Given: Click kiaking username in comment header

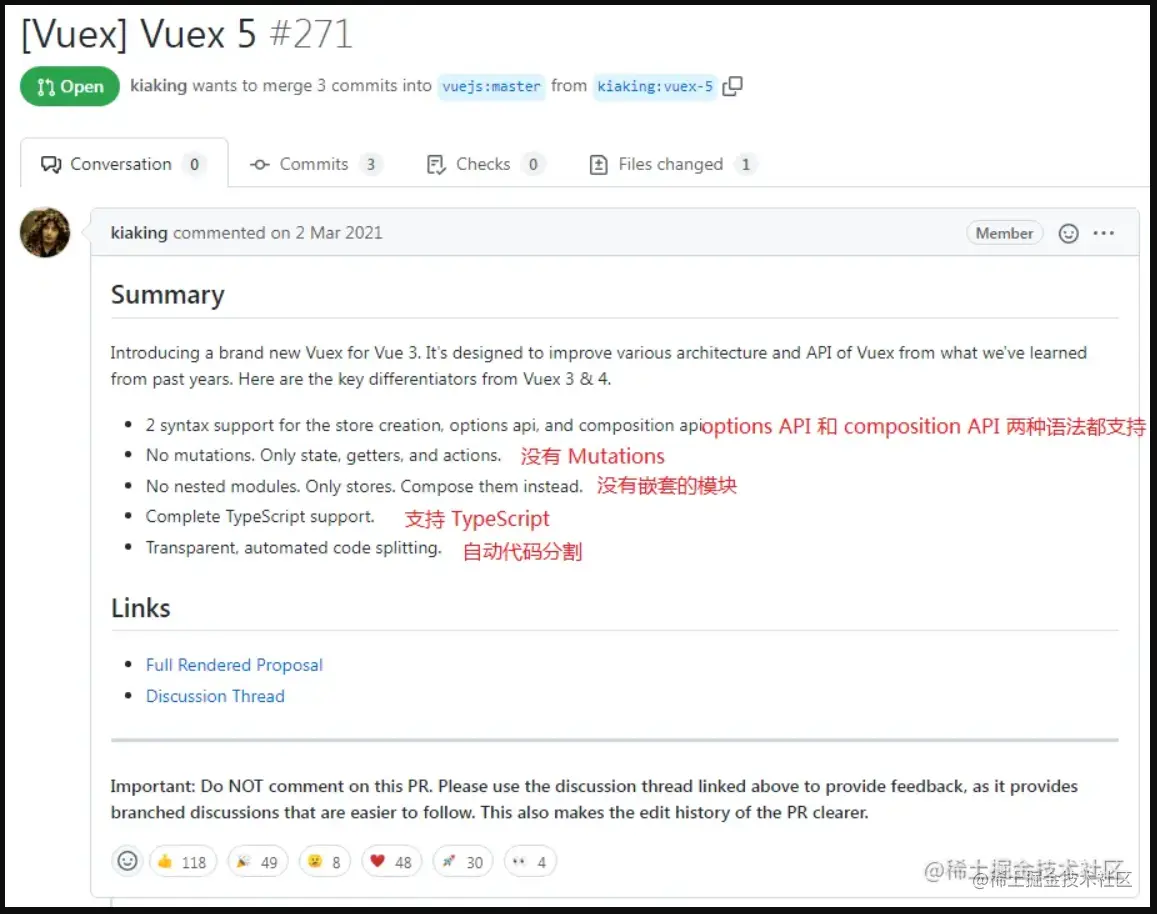Looking at the screenshot, I should pyautogui.click(x=139, y=232).
